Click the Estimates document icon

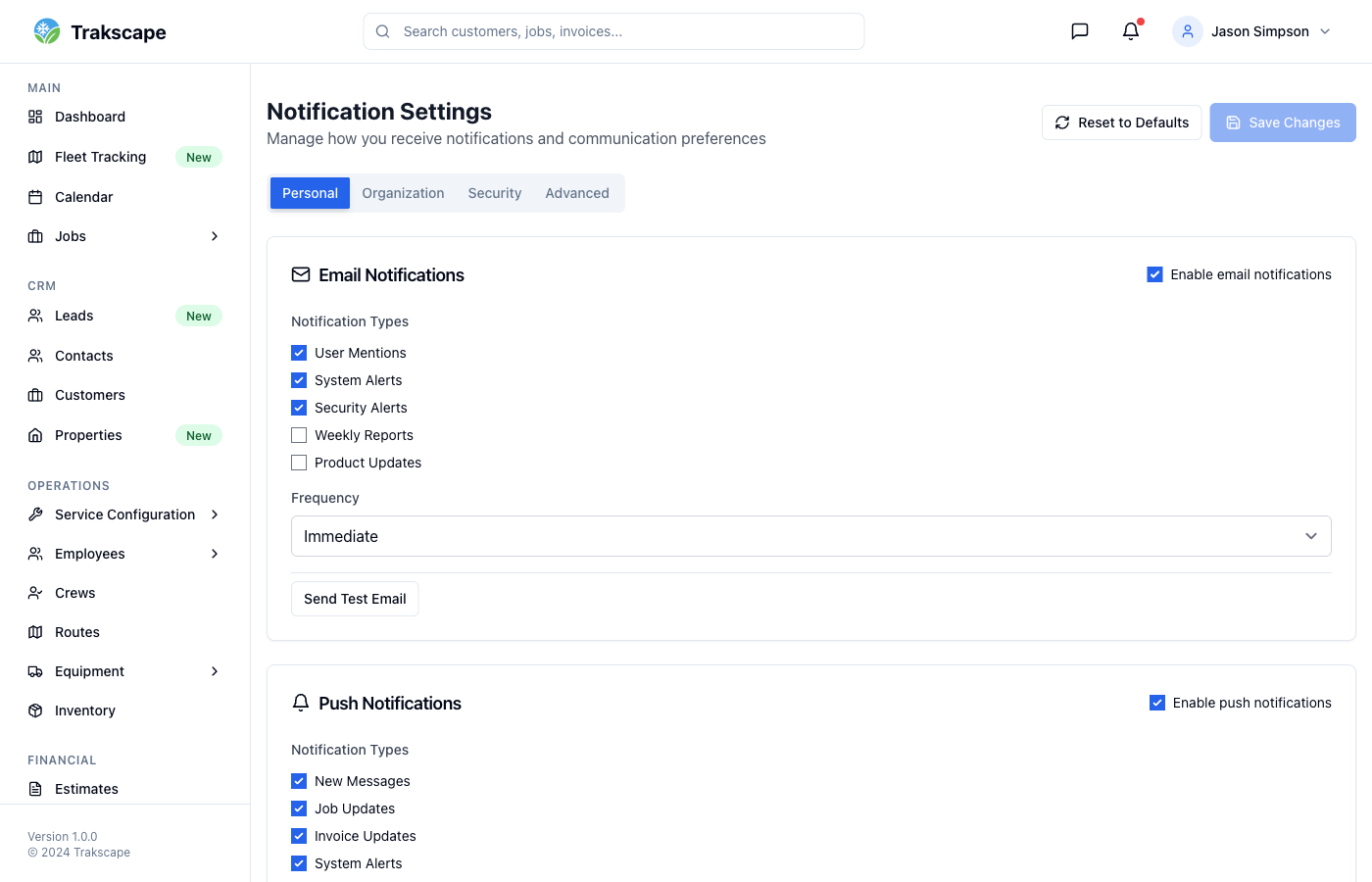pos(35,788)
